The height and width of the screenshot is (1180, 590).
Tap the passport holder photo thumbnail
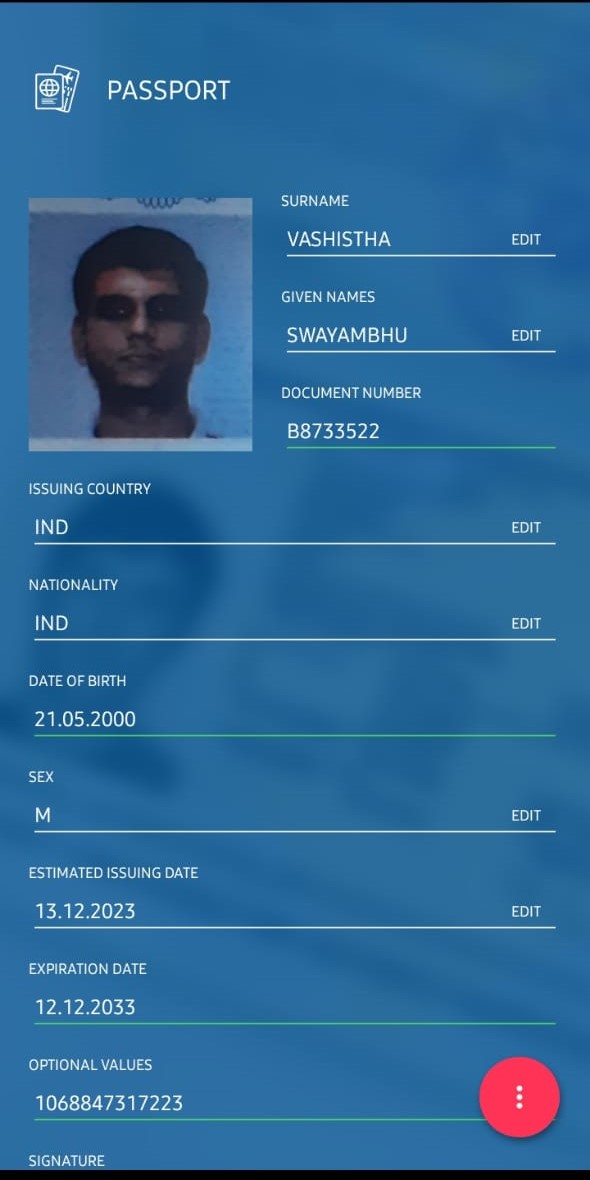point(140,324)
